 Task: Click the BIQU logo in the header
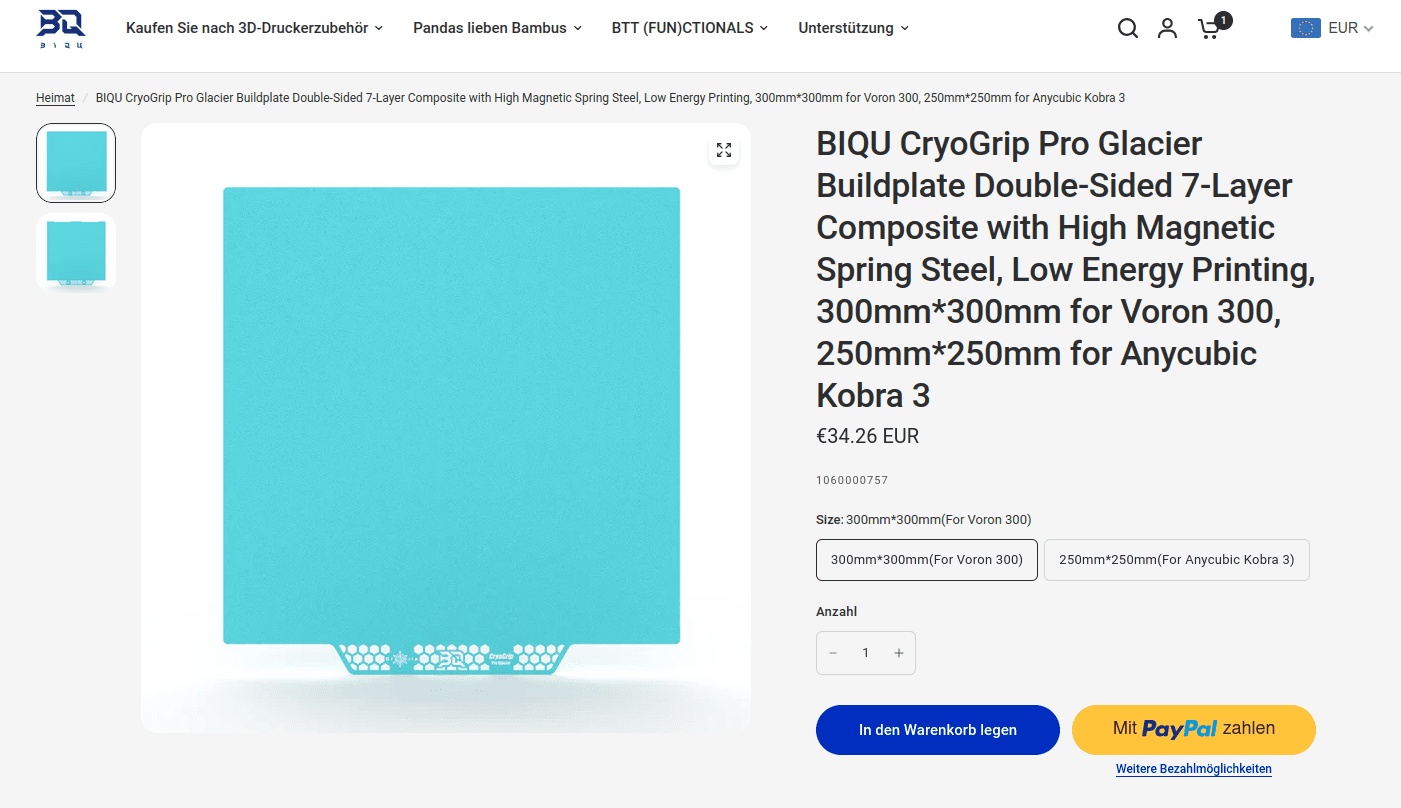coord(61,28)
